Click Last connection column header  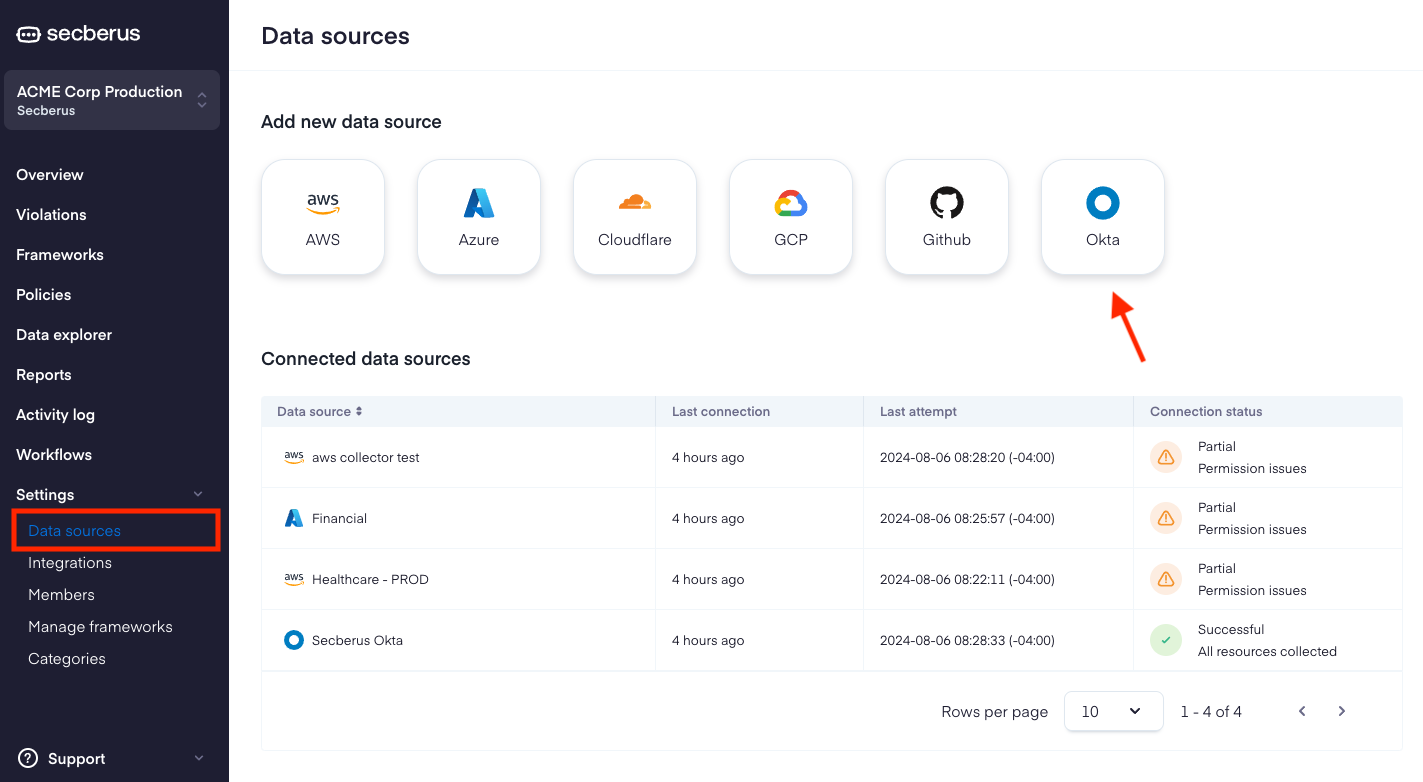point(721,411)
